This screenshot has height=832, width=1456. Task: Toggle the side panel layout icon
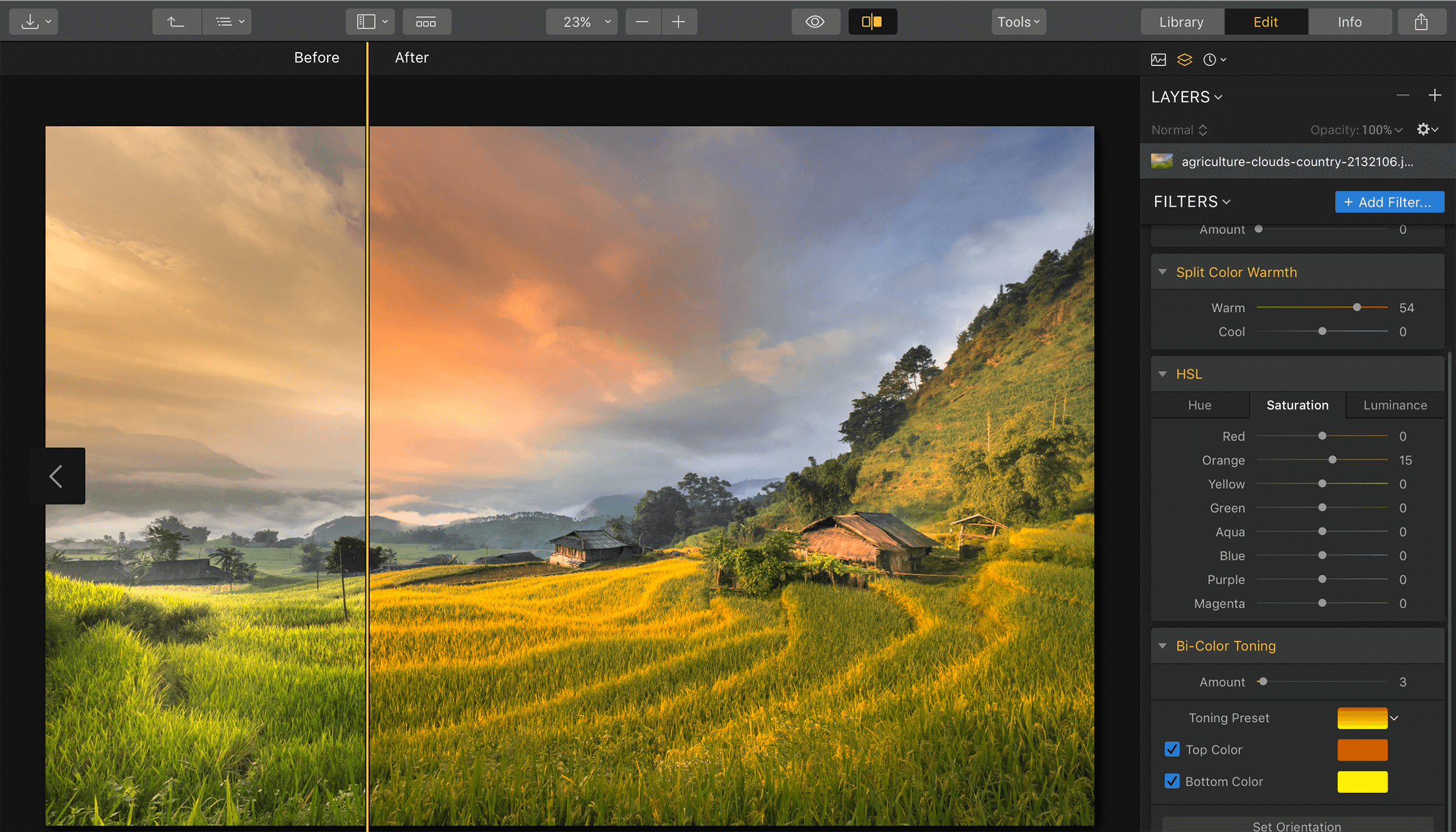click(x=367, y=21)
